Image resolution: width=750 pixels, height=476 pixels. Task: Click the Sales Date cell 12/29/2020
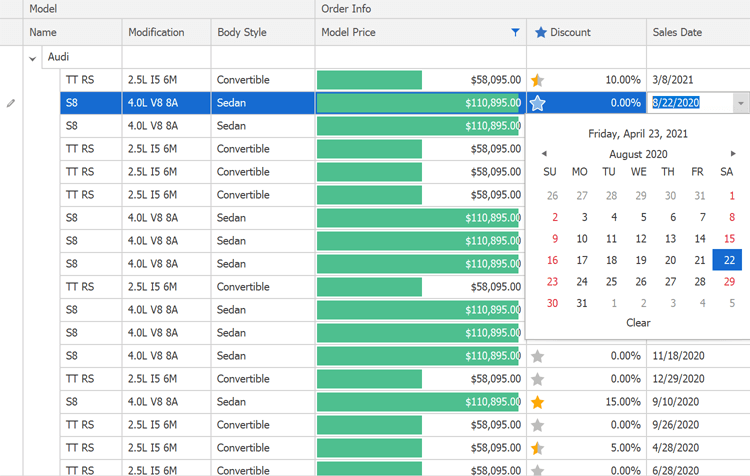[x=698, y=379]
